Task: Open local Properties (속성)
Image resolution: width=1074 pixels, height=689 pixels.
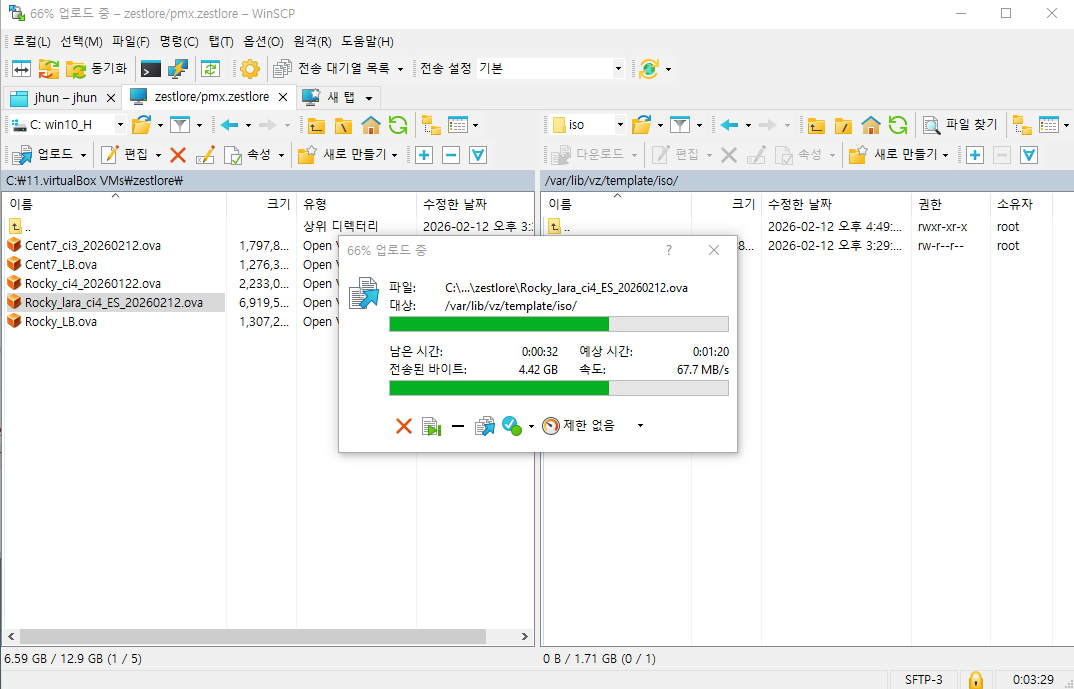Action: click(x=248, y=155)
